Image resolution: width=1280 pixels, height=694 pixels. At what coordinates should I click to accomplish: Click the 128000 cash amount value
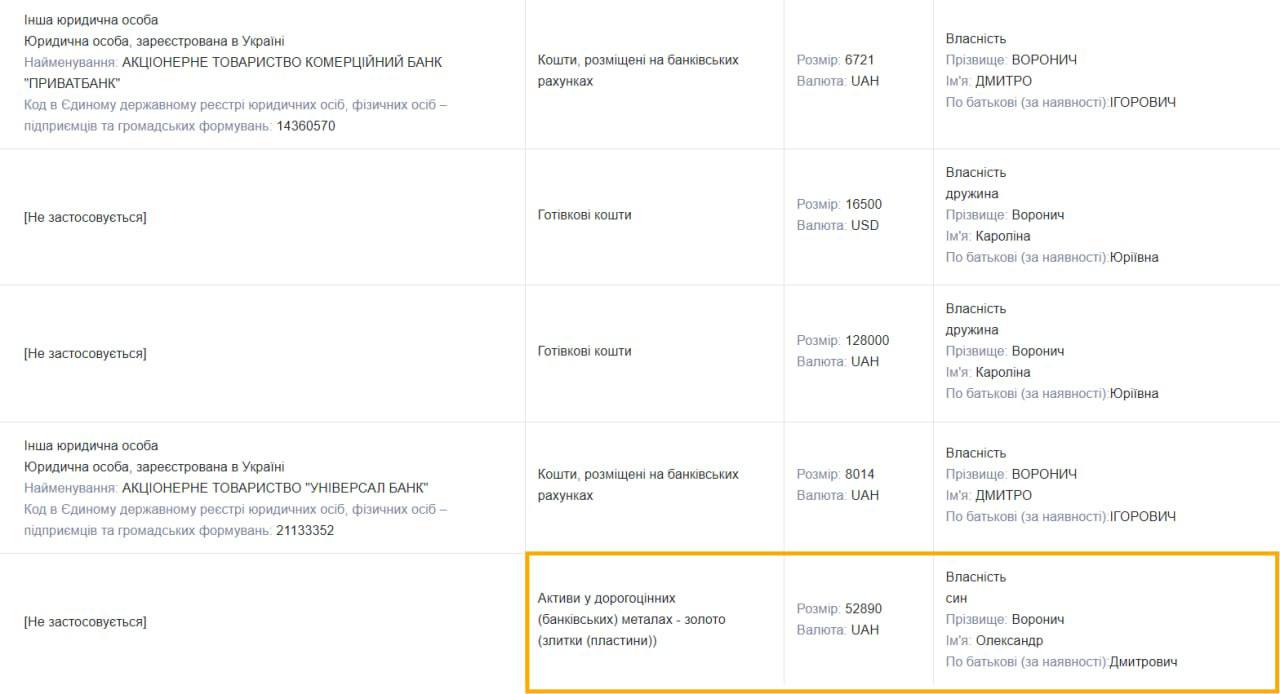point(866,340)
